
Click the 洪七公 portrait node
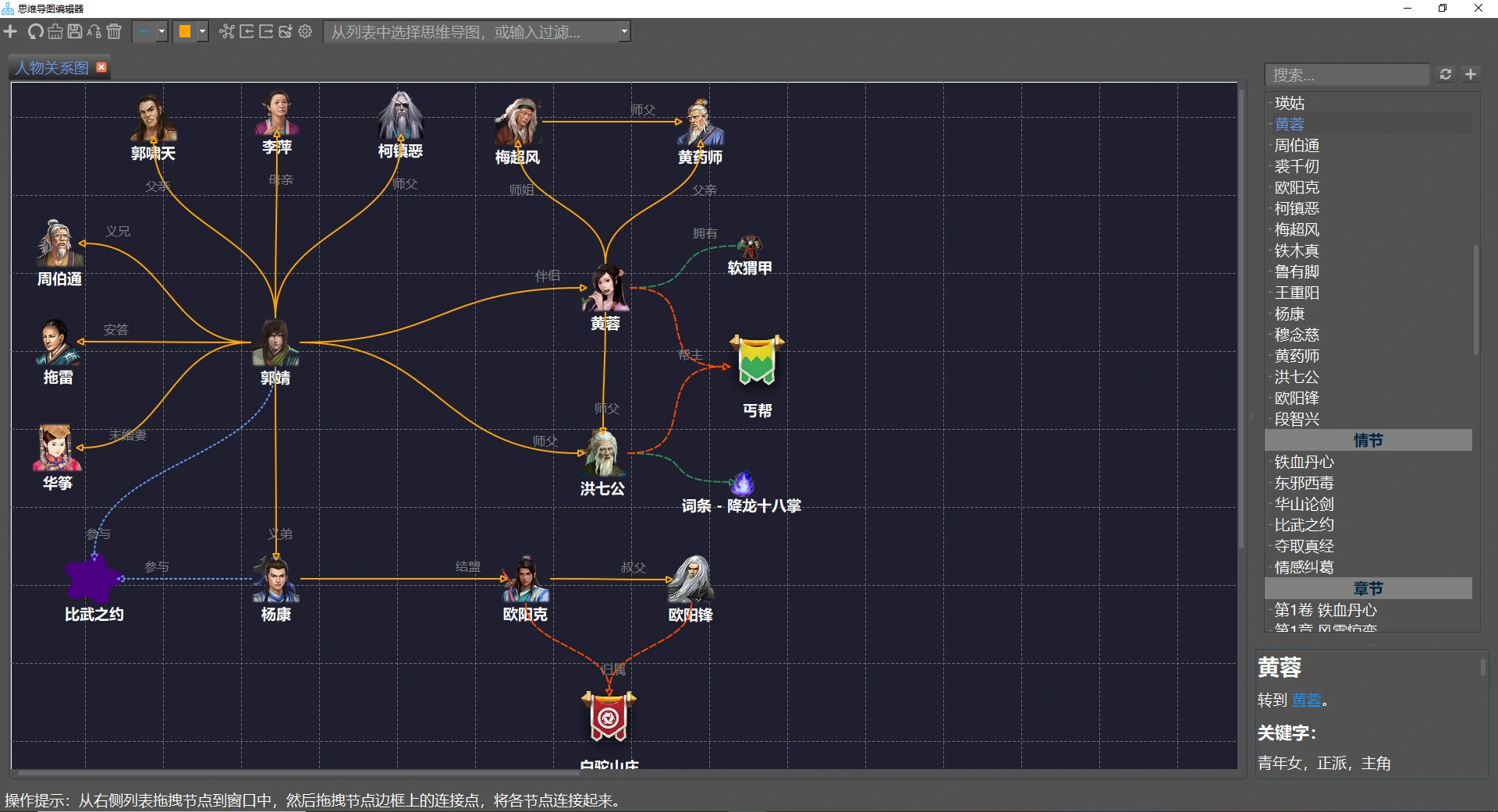pyautogui.click(x=603, y=453)
